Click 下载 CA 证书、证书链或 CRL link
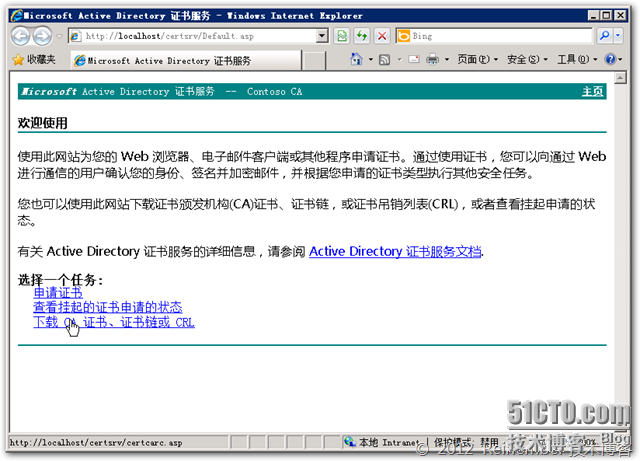The width and height of the screenshot is (640, 461). point(114,322)
